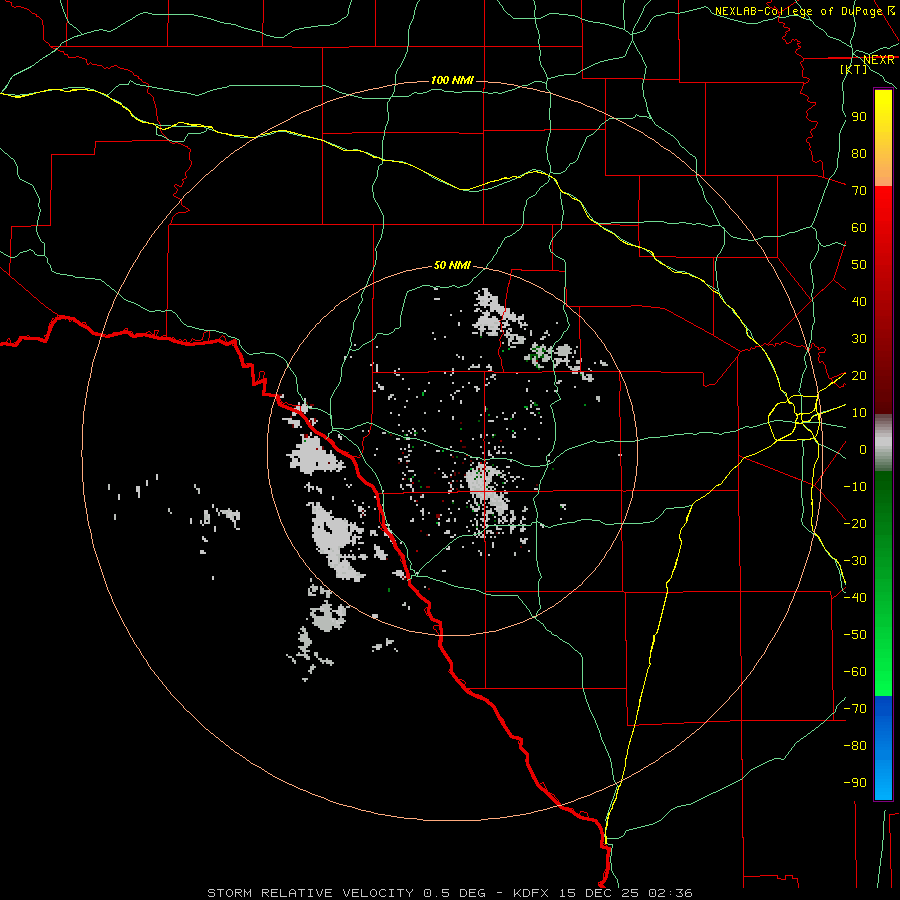Screen dimensions: 900x900
Task: Click the -10 value on the velocity scale
Action: tap(855, 487)
